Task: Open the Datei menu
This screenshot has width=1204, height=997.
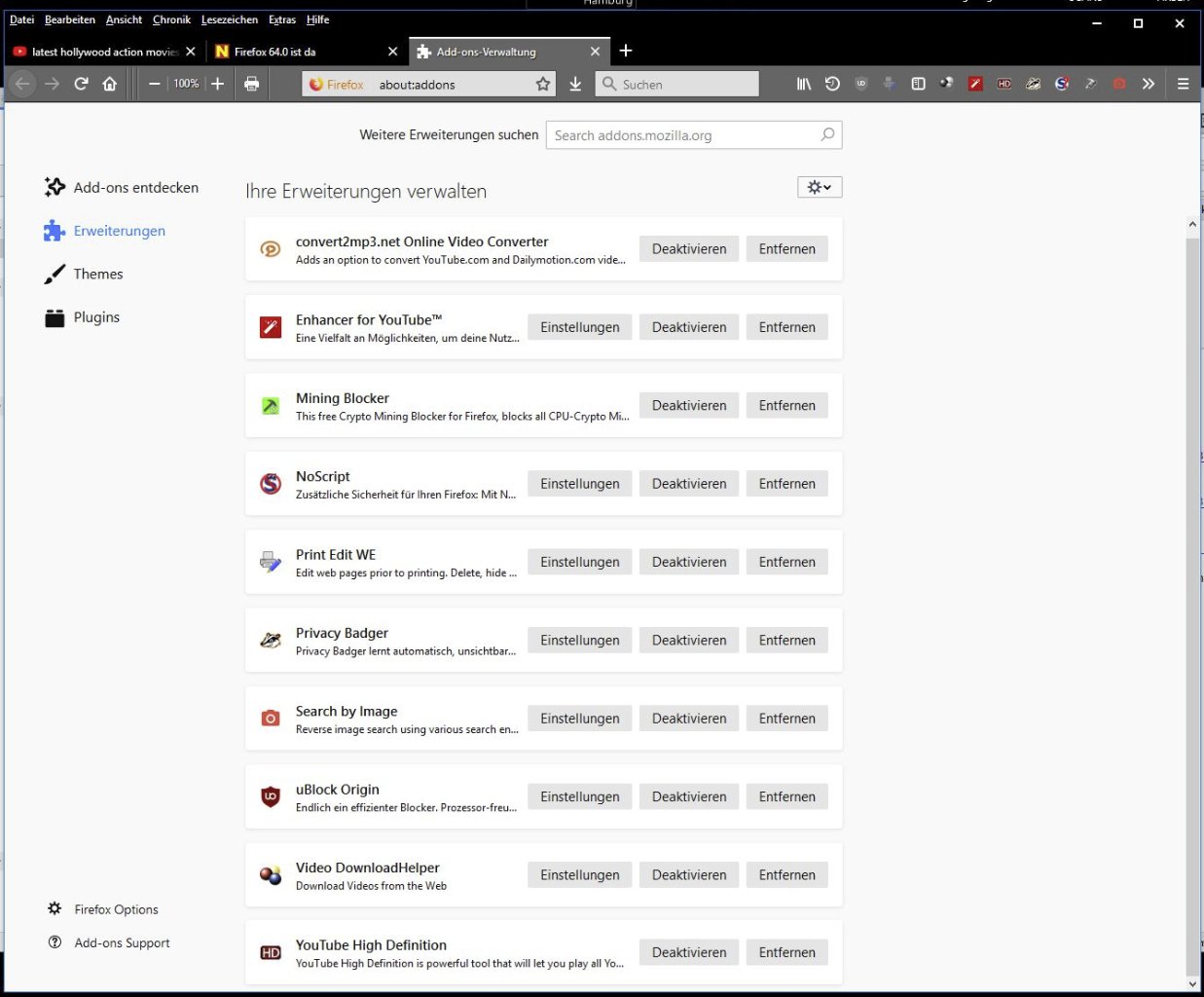Action: [21, 19]
